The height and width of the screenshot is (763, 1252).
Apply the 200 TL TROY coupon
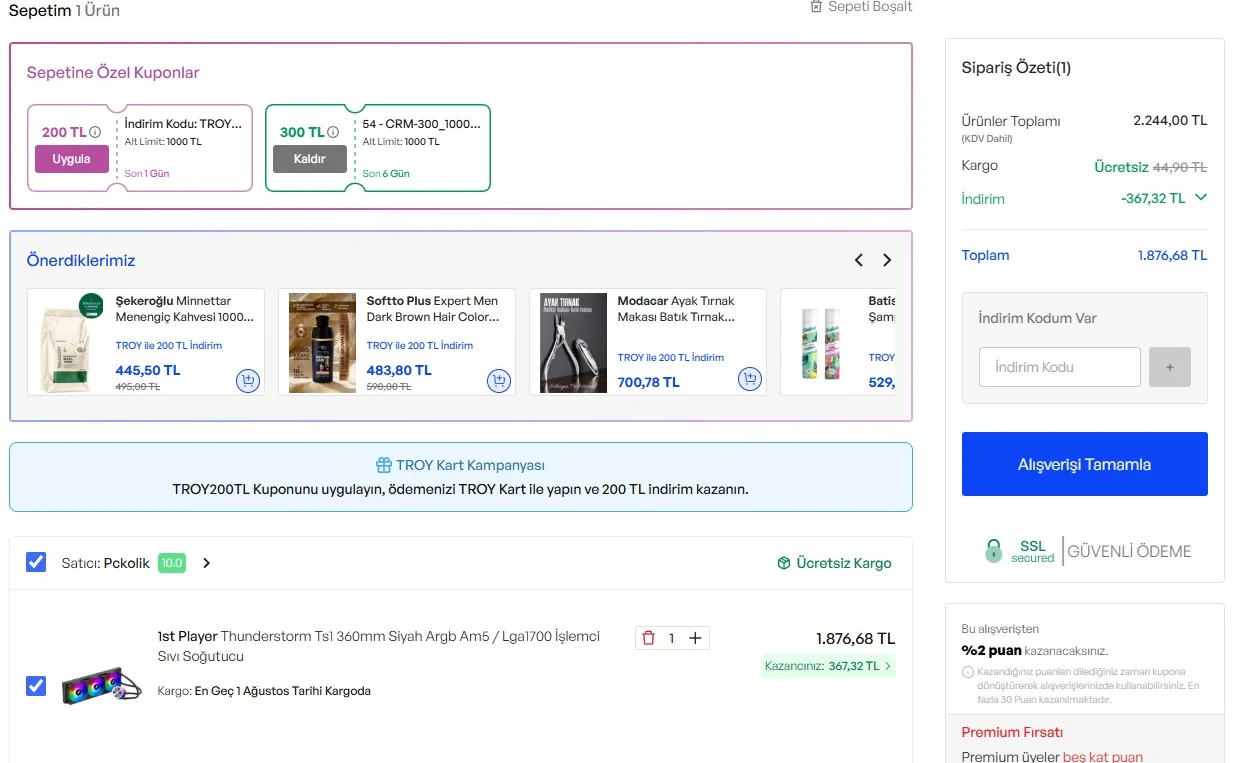tap(72, 159)
